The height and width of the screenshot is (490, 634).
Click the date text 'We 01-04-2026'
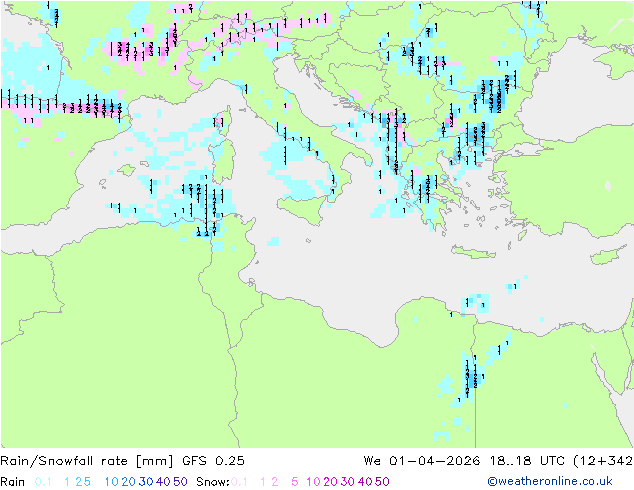tap(422, 461)
